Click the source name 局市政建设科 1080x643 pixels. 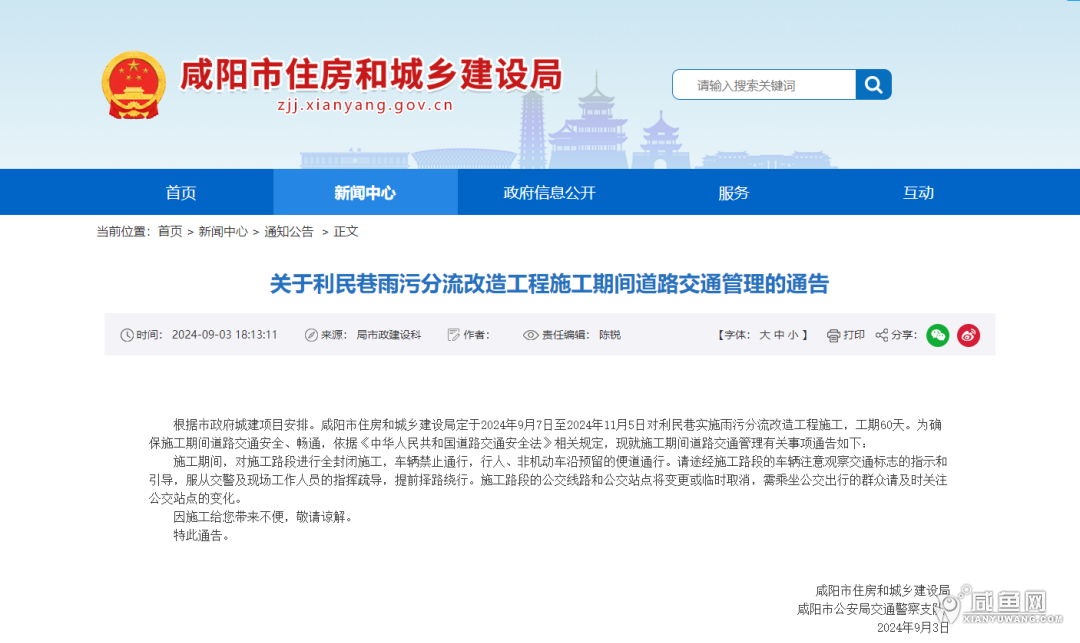(x=388, y=335)
